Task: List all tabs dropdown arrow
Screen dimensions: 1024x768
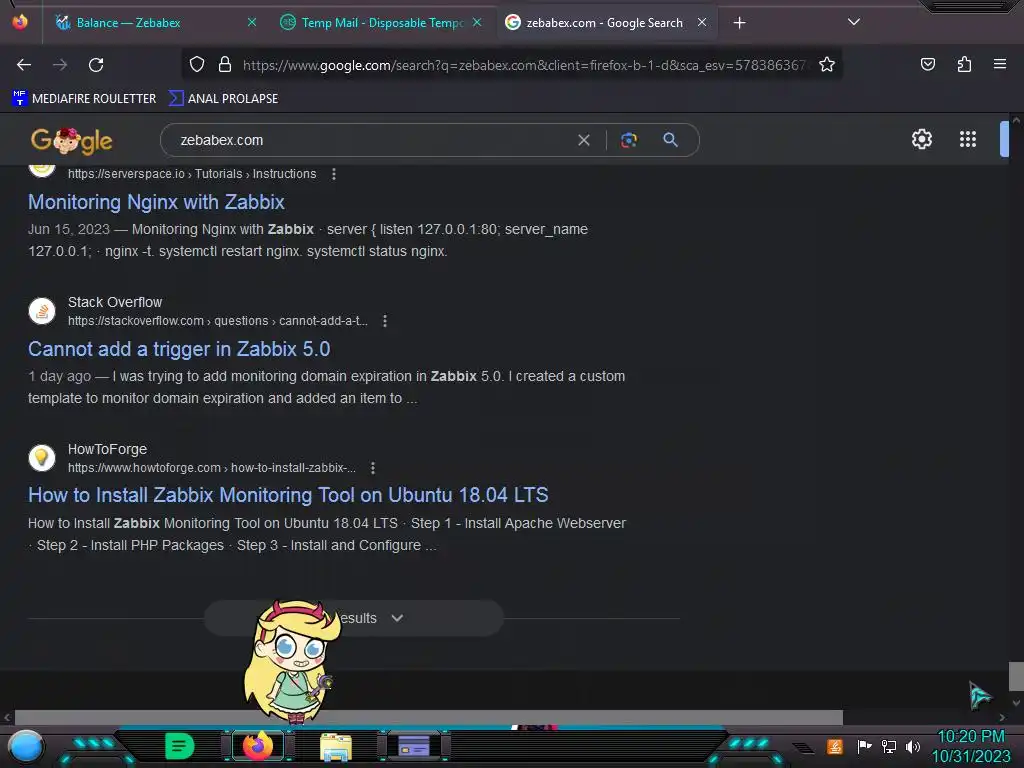Action: [x=854, y=22]
